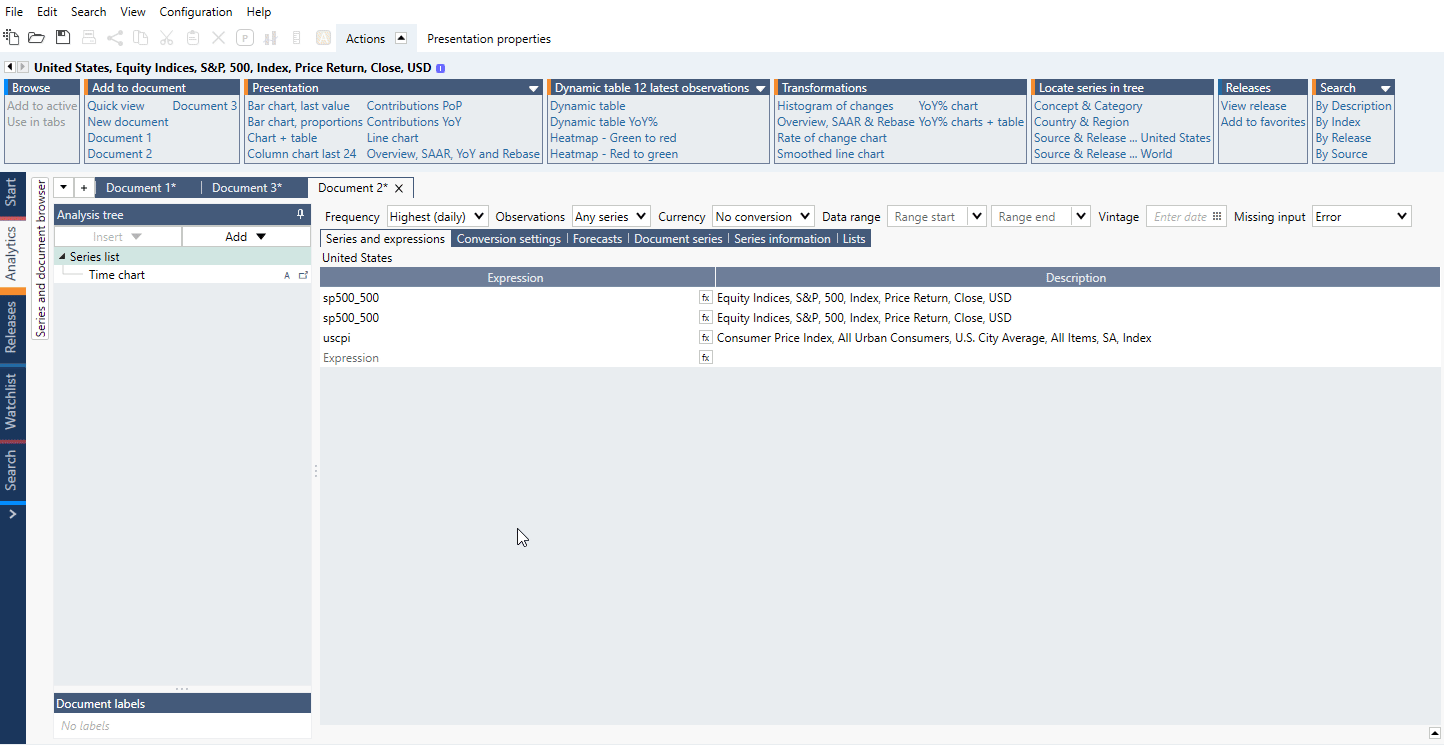Open the Series information tab
The image size is (1444, 745).
pyautogui.click(x=782, y=239)
